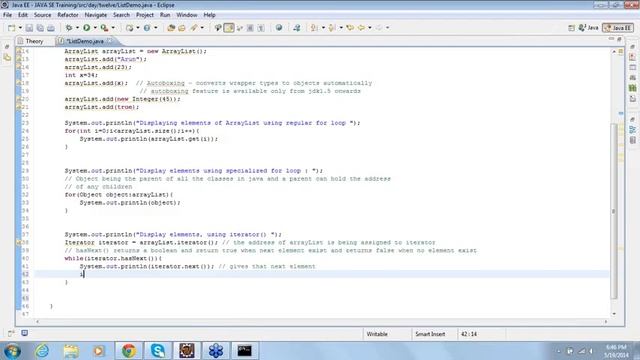Open the Project menu

pyautogui.click(x=145, y=15)
